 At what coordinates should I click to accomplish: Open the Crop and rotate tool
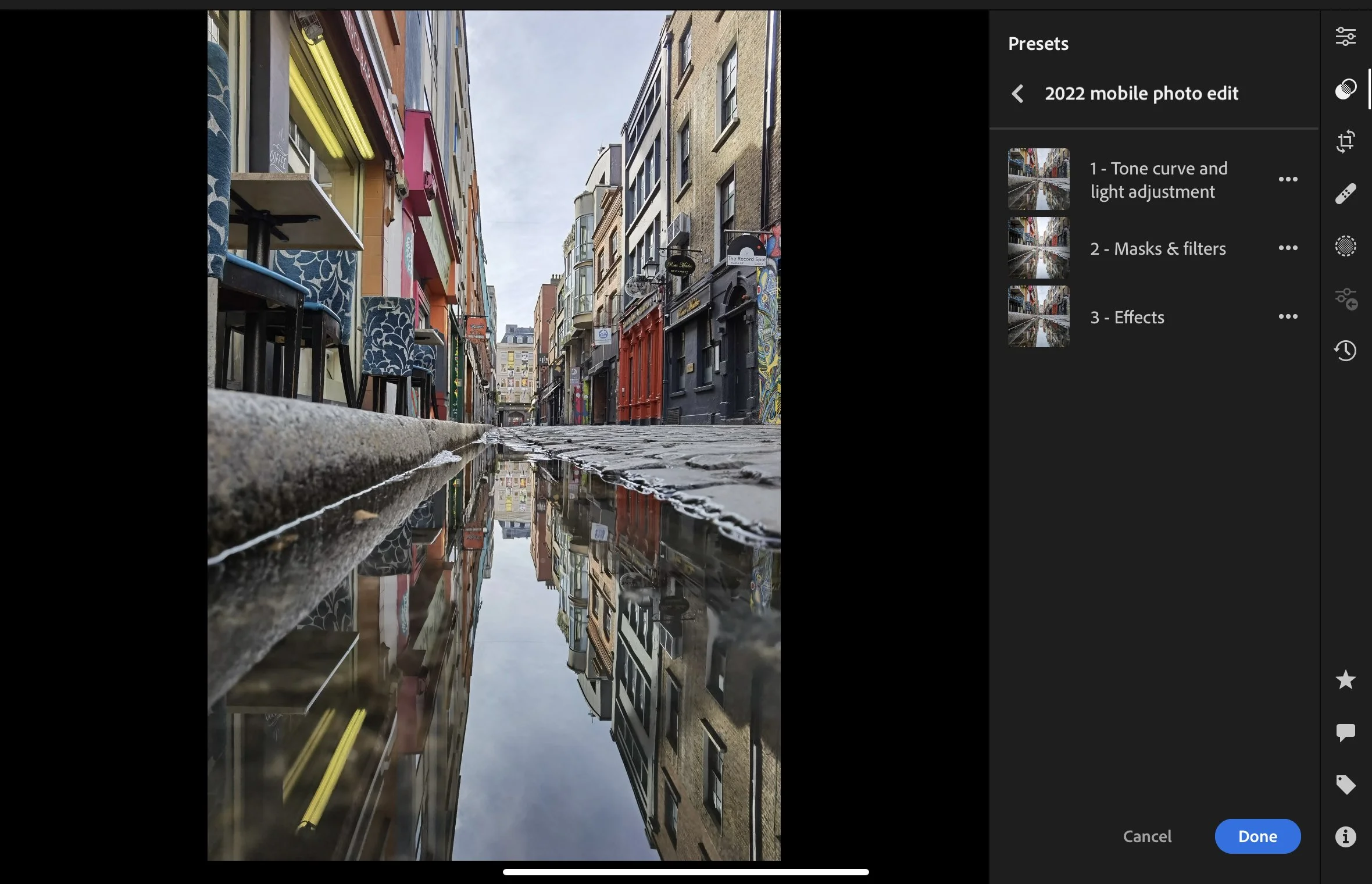[x=1345, y=141]
